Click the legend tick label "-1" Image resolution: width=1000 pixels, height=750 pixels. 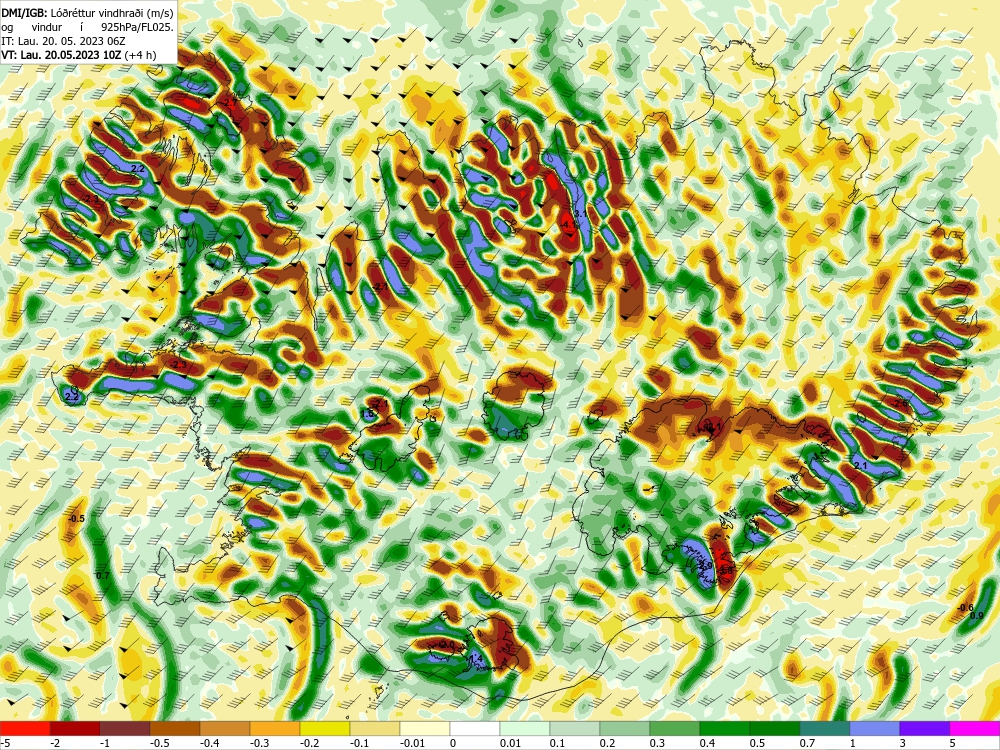coord(105,743)
